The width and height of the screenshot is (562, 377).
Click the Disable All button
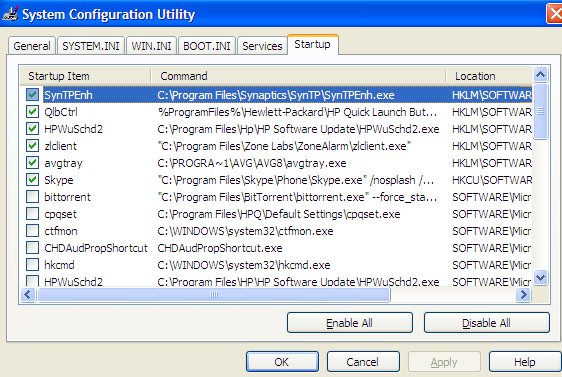point(486,323)
